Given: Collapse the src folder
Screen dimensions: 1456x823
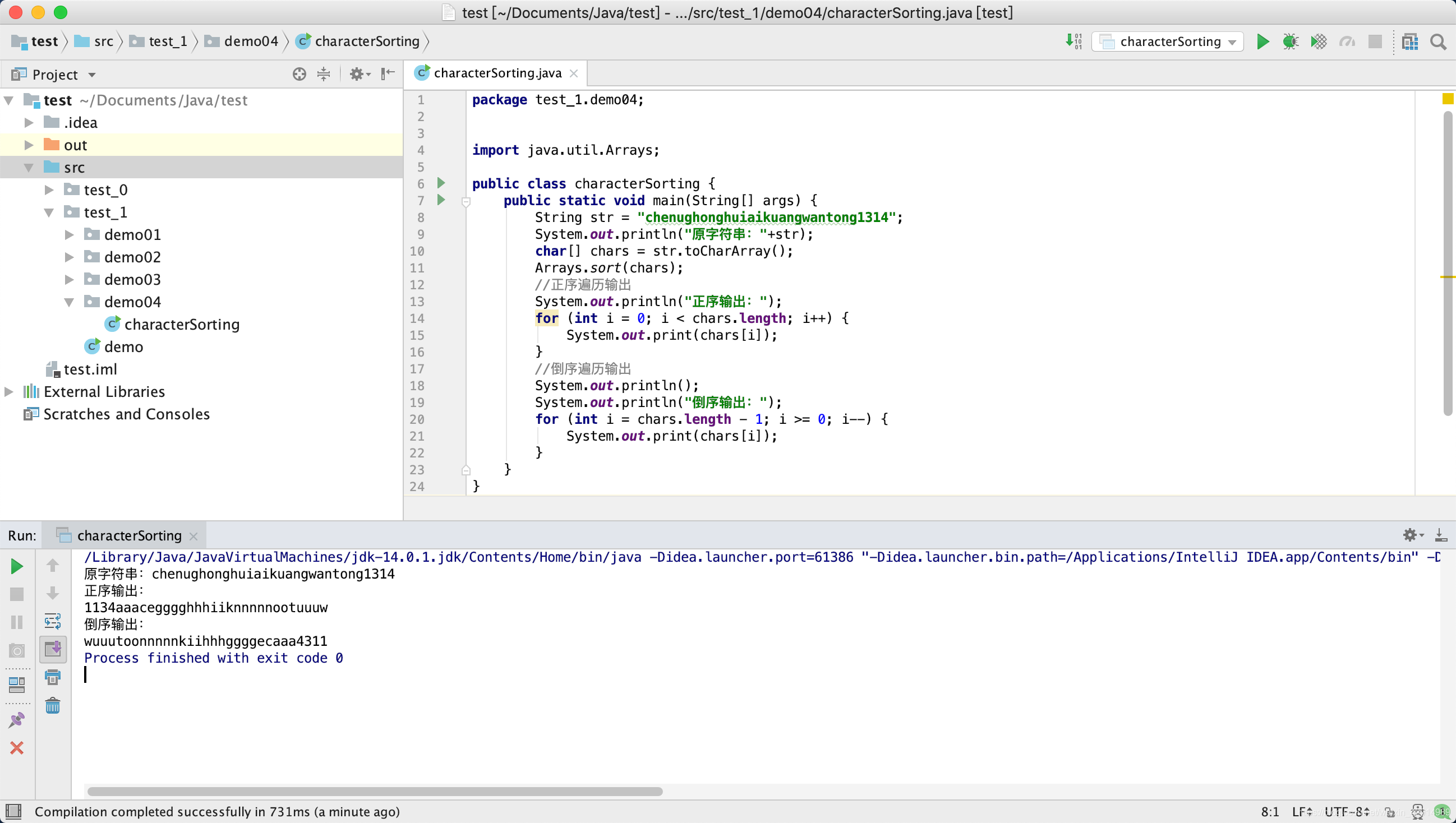Looking at the screenshot, I should [29, 167].
